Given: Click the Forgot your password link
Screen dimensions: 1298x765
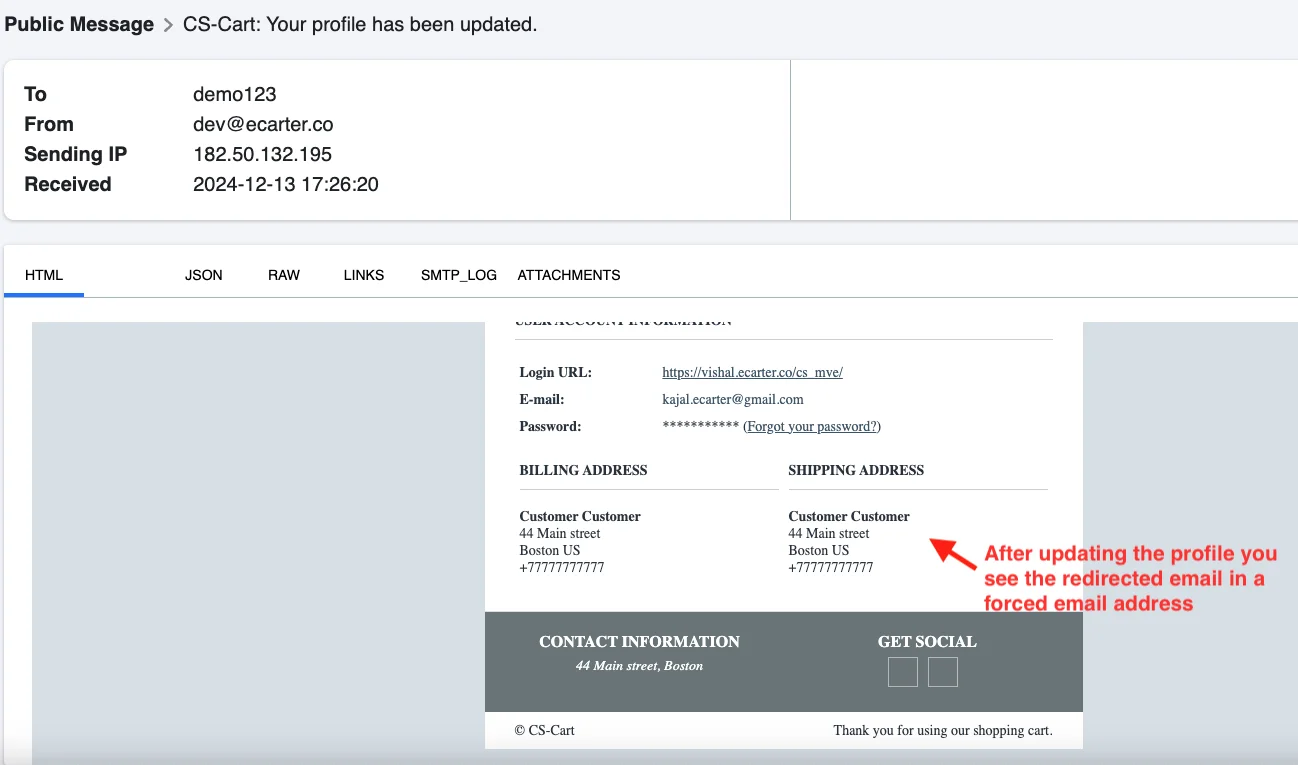Looking at the screenshot, I should click(x=813, y=427).
